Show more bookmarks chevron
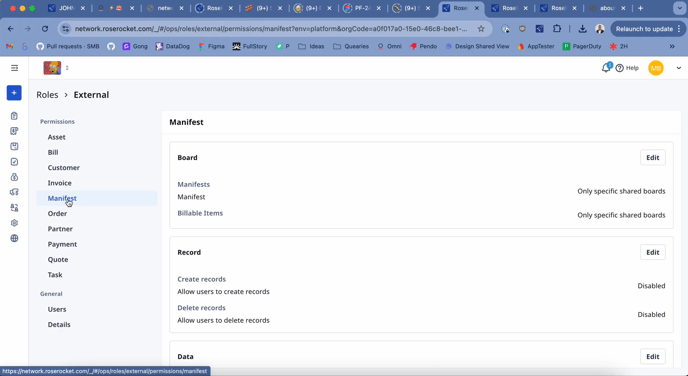688x376 pixels. tap(672, 47)
